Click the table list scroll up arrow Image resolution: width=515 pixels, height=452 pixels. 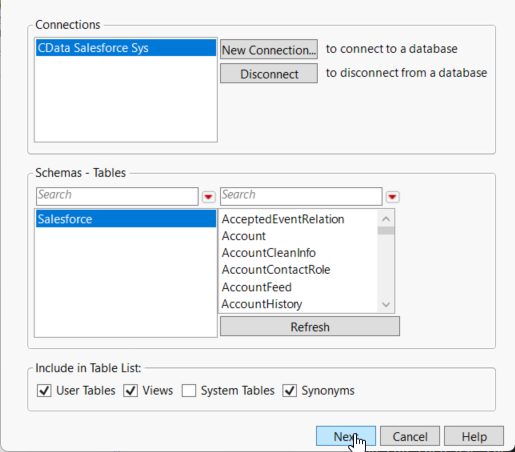386,219
